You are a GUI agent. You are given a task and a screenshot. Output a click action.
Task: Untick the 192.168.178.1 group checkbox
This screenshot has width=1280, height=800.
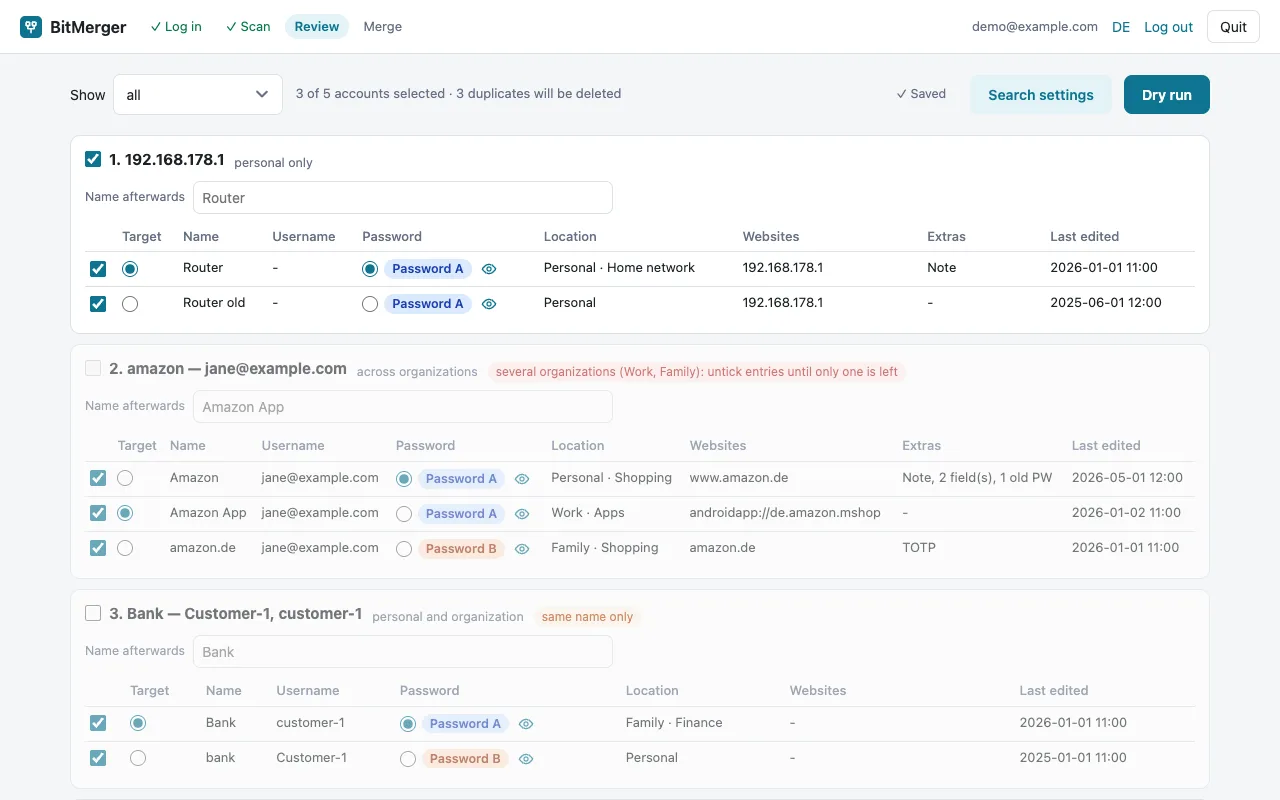(x=93, y=159)
